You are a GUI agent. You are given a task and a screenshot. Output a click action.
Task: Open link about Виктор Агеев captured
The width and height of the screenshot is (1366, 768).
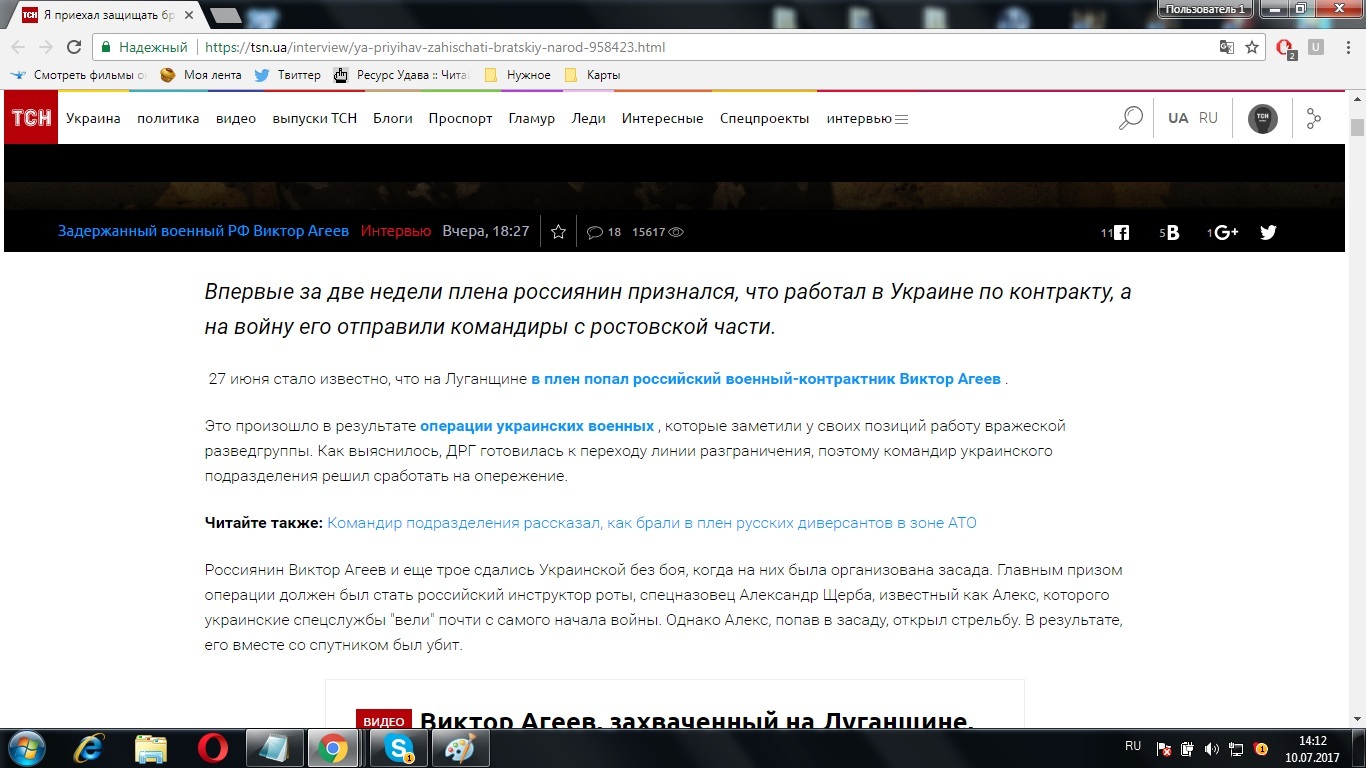765,379
